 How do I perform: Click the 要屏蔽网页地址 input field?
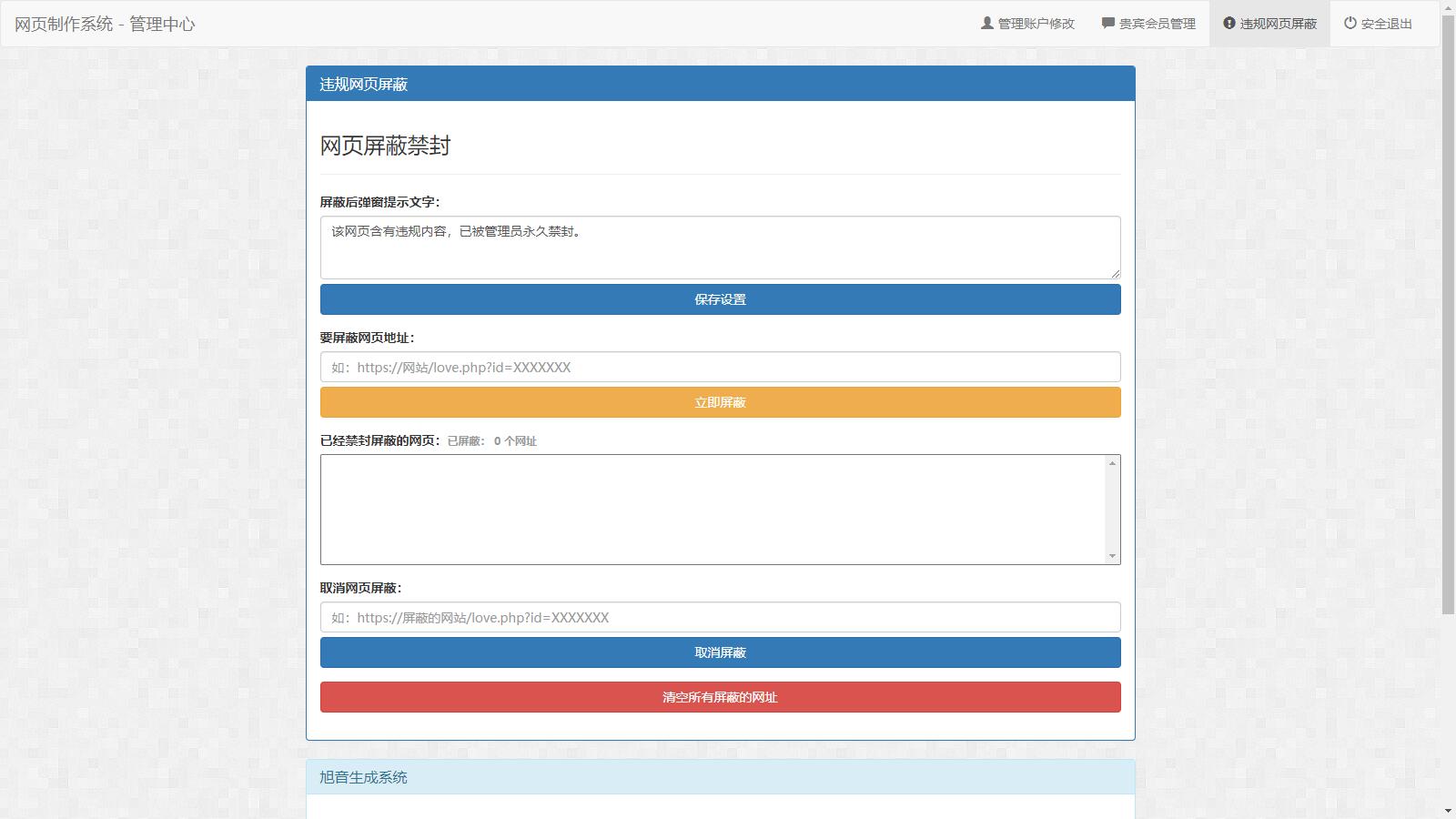[720, 367]
